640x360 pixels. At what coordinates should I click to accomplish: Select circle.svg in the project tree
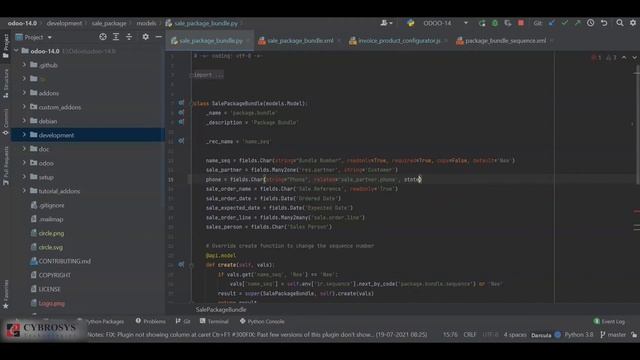pyautogui.click(x=51, y=247)
